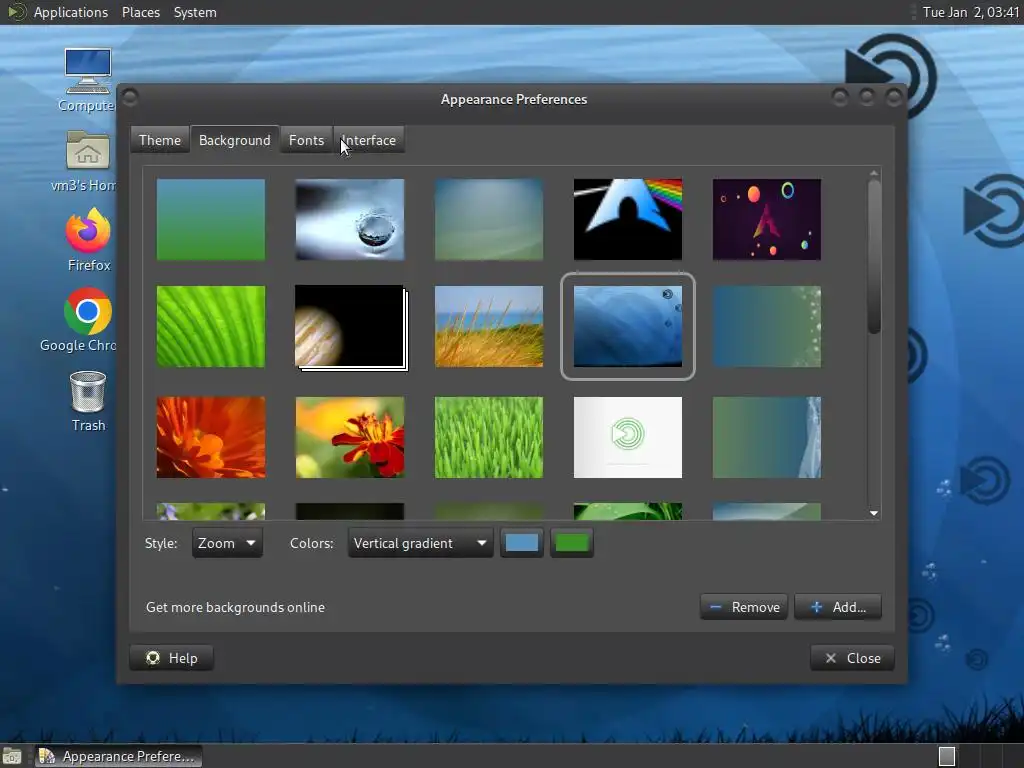Select the soft green waves wallpaper thumbnail
This screenshot has height=768, width=1024.
(x=489, y=219)
